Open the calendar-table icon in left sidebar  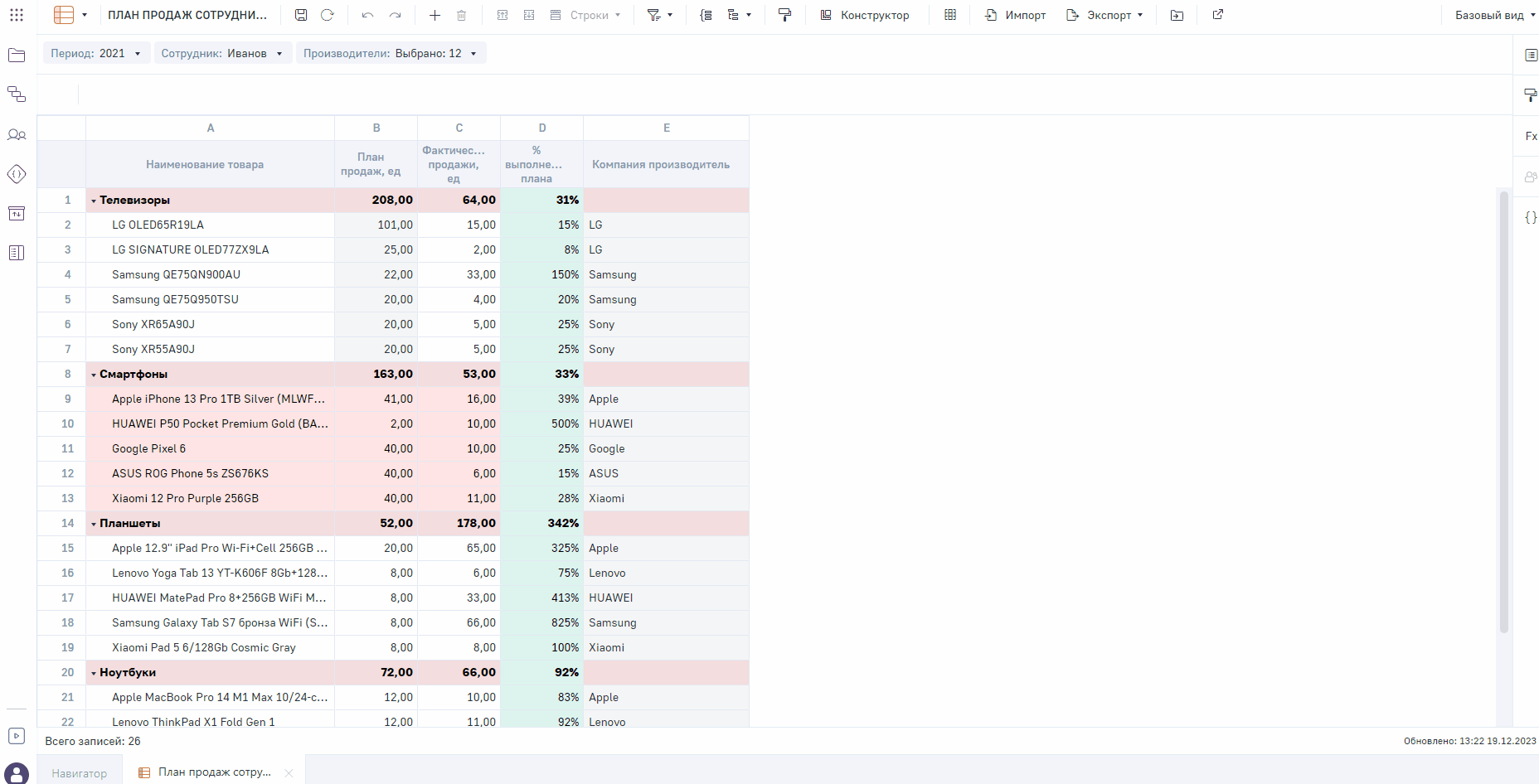(17, 214)
